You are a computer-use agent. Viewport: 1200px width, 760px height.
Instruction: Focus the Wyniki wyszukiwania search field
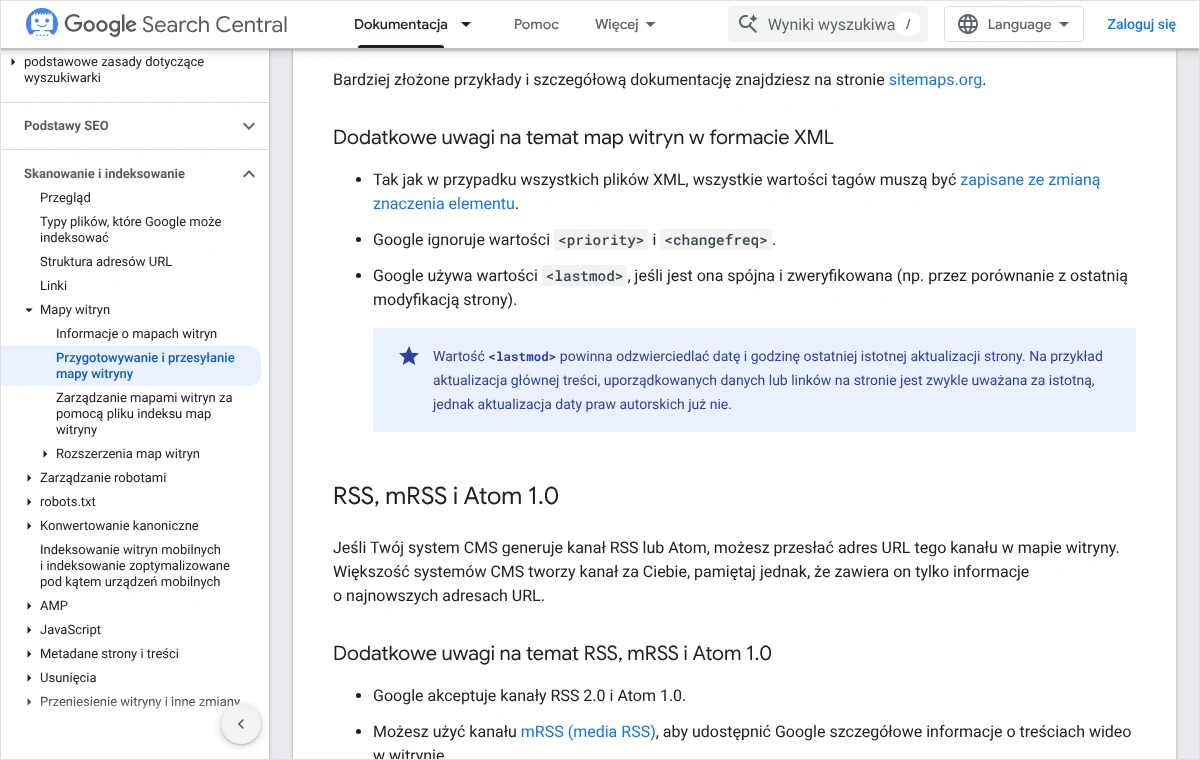pos(828,24)
